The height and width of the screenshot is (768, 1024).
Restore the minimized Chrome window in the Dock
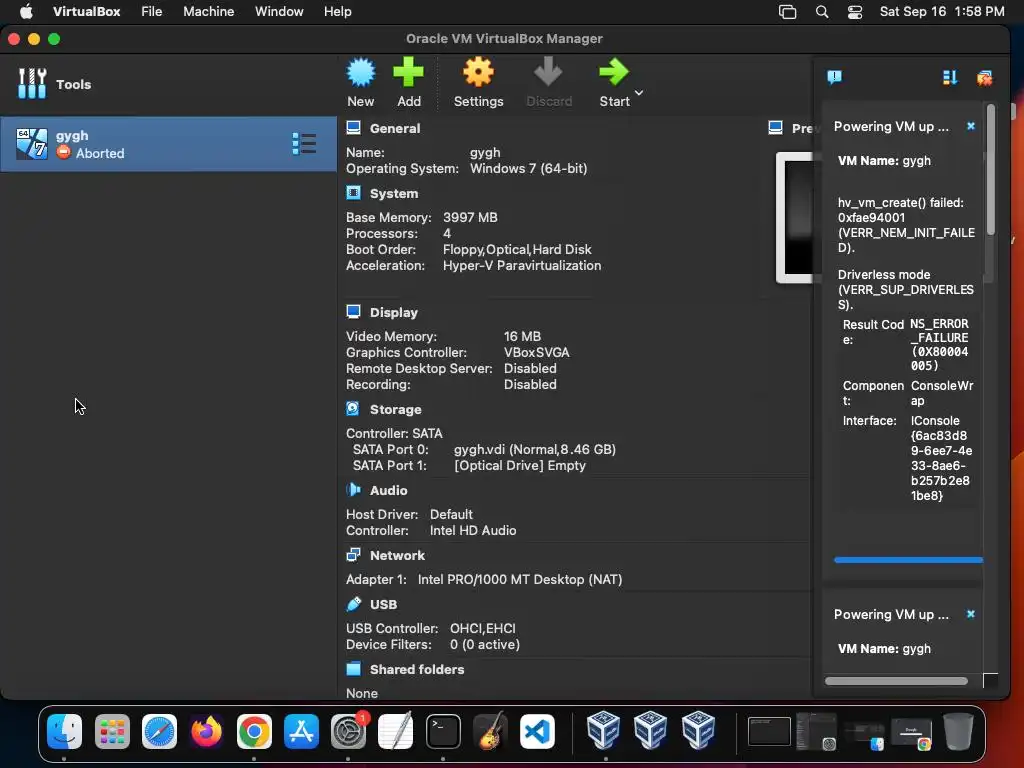click(912, 733)
